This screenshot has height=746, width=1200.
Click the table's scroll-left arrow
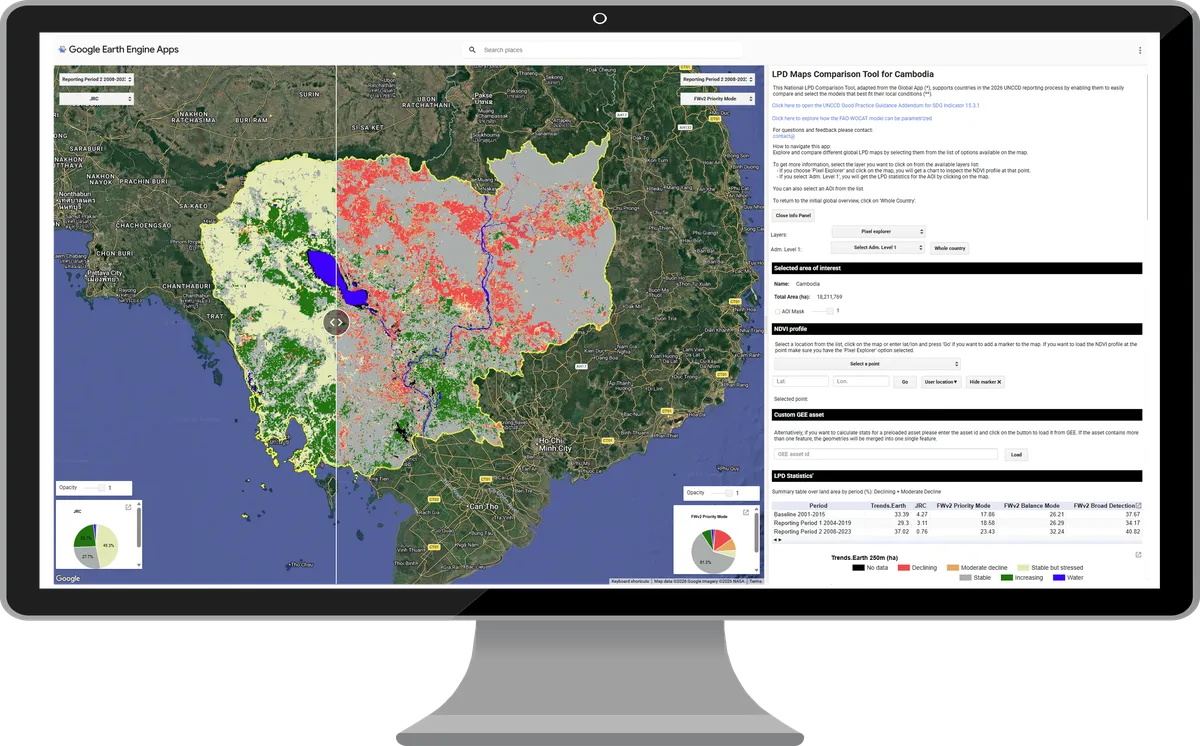[776, 539]
